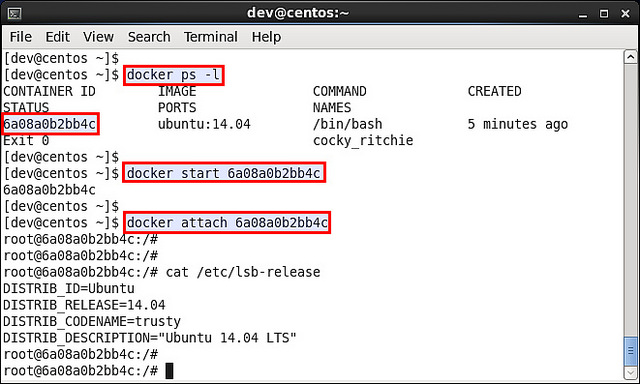Click the highlighted container ID 6a08a0b2bb4c
The height and width of the screenshot is (384, 640).
50,124
